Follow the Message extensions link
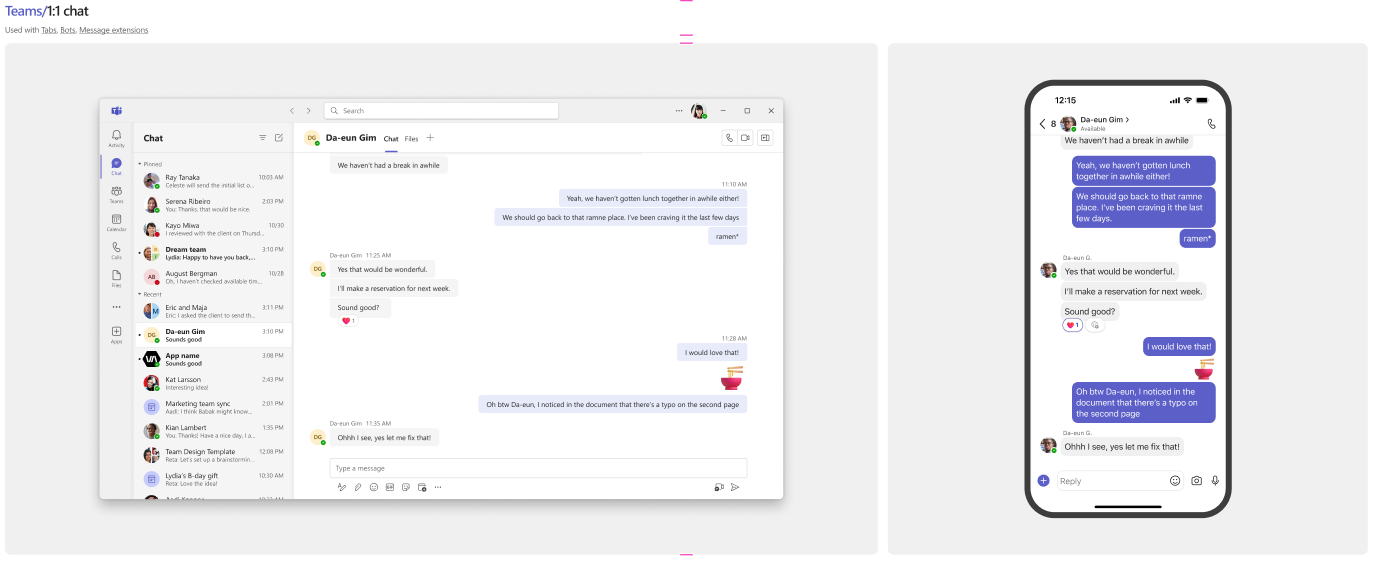The height and width of the screenshot is (566, 1382). (113, 30)
